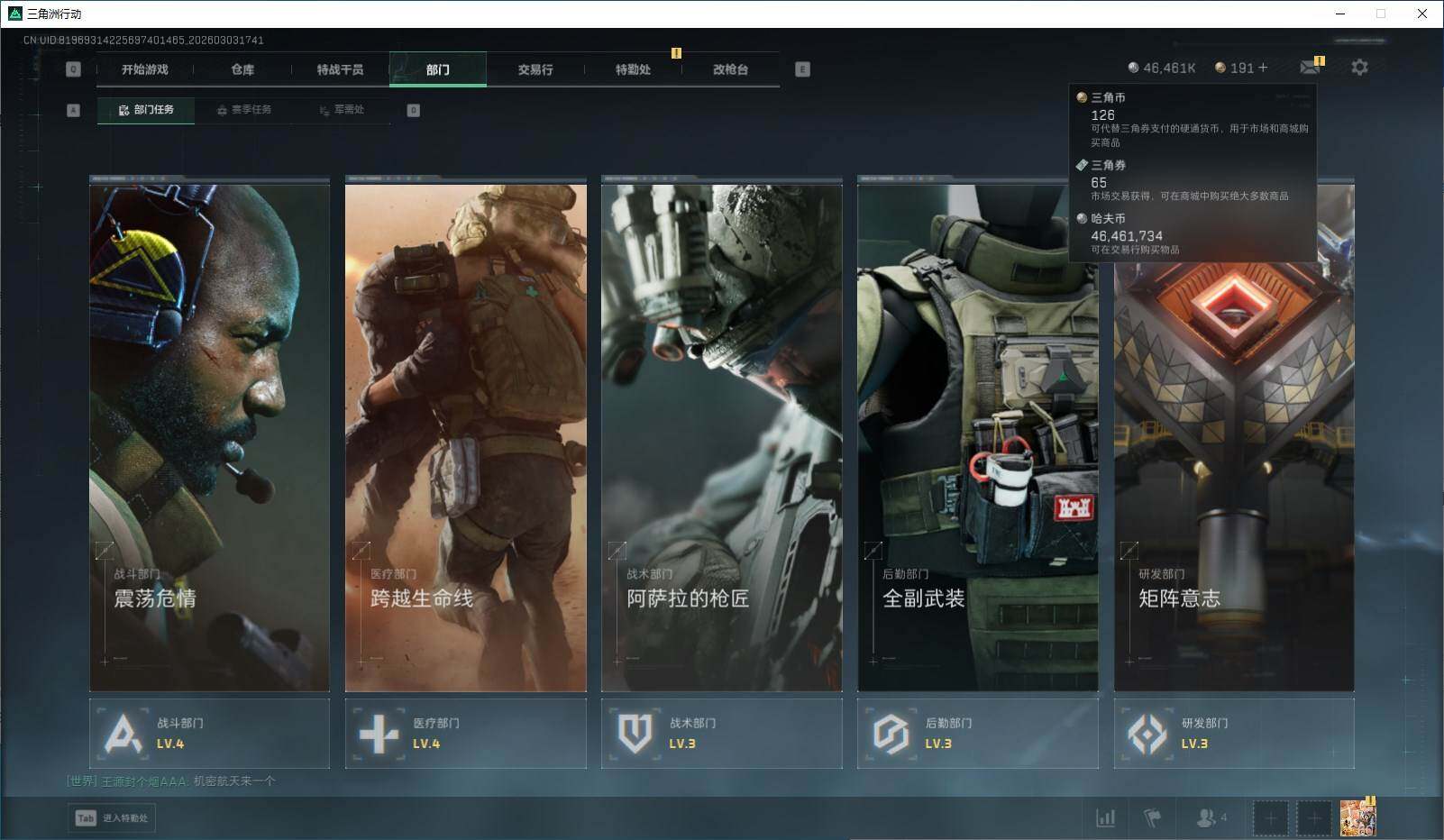The height and width of the screenshot is (840, 1444).
Task: Click the 战术部门 shield emblem icon
Action: [x=635, y=734]
